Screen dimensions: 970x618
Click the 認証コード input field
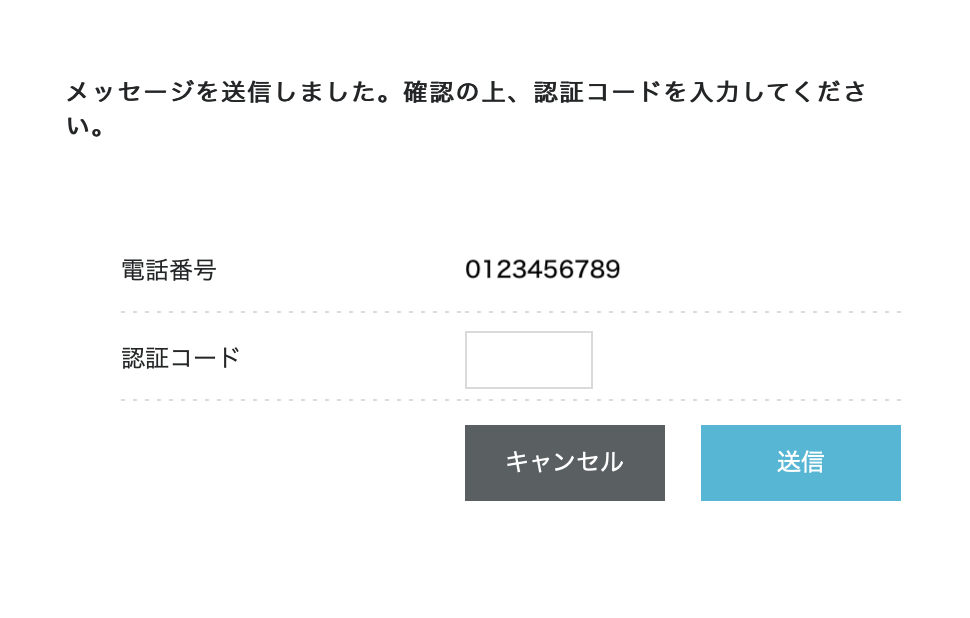pyautogui.click(x=528, y=360)
